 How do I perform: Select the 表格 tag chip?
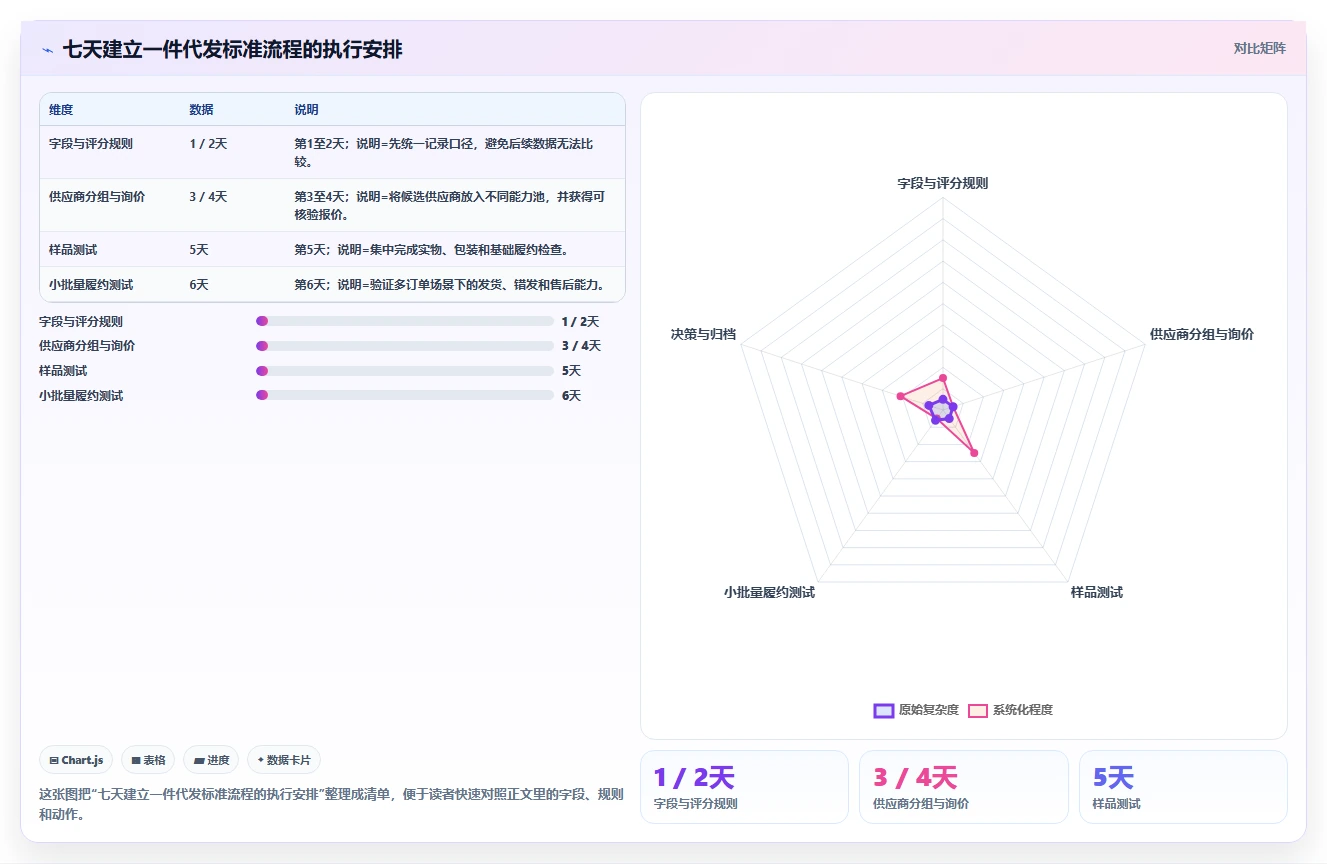pyautogui.click(x=148, y=760)
